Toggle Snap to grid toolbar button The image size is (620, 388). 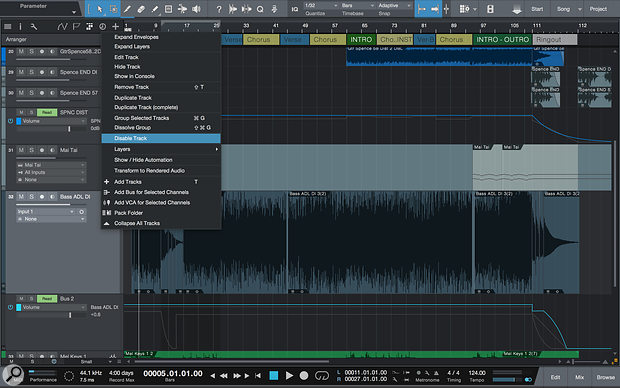(422, 9)
